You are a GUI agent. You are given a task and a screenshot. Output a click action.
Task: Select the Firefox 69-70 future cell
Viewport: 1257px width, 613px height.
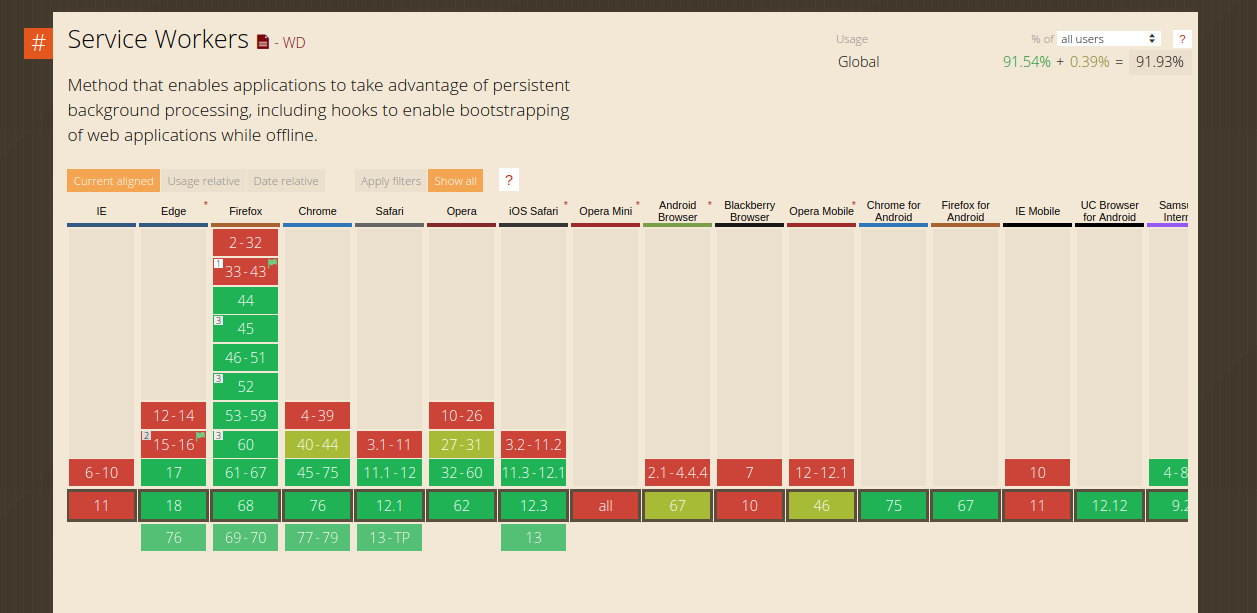(245, 537)
